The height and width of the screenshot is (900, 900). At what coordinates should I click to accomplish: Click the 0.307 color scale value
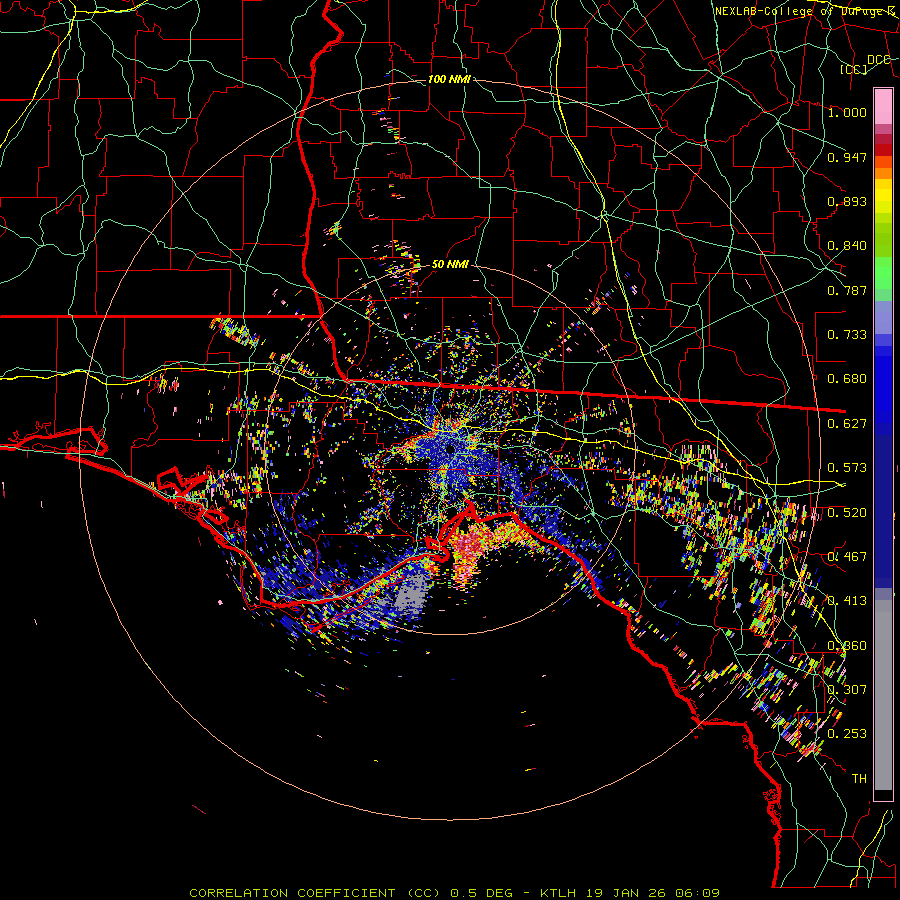coord(847,690)
